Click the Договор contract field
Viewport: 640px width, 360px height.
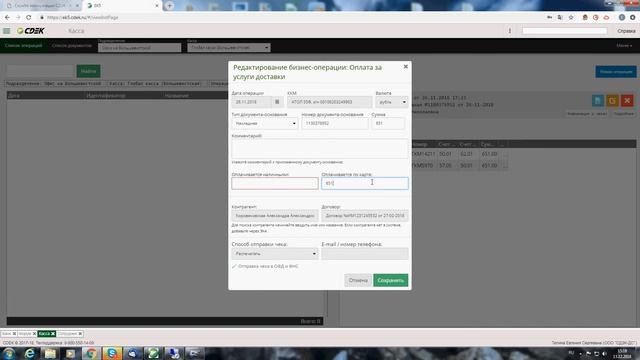point(364,216)
